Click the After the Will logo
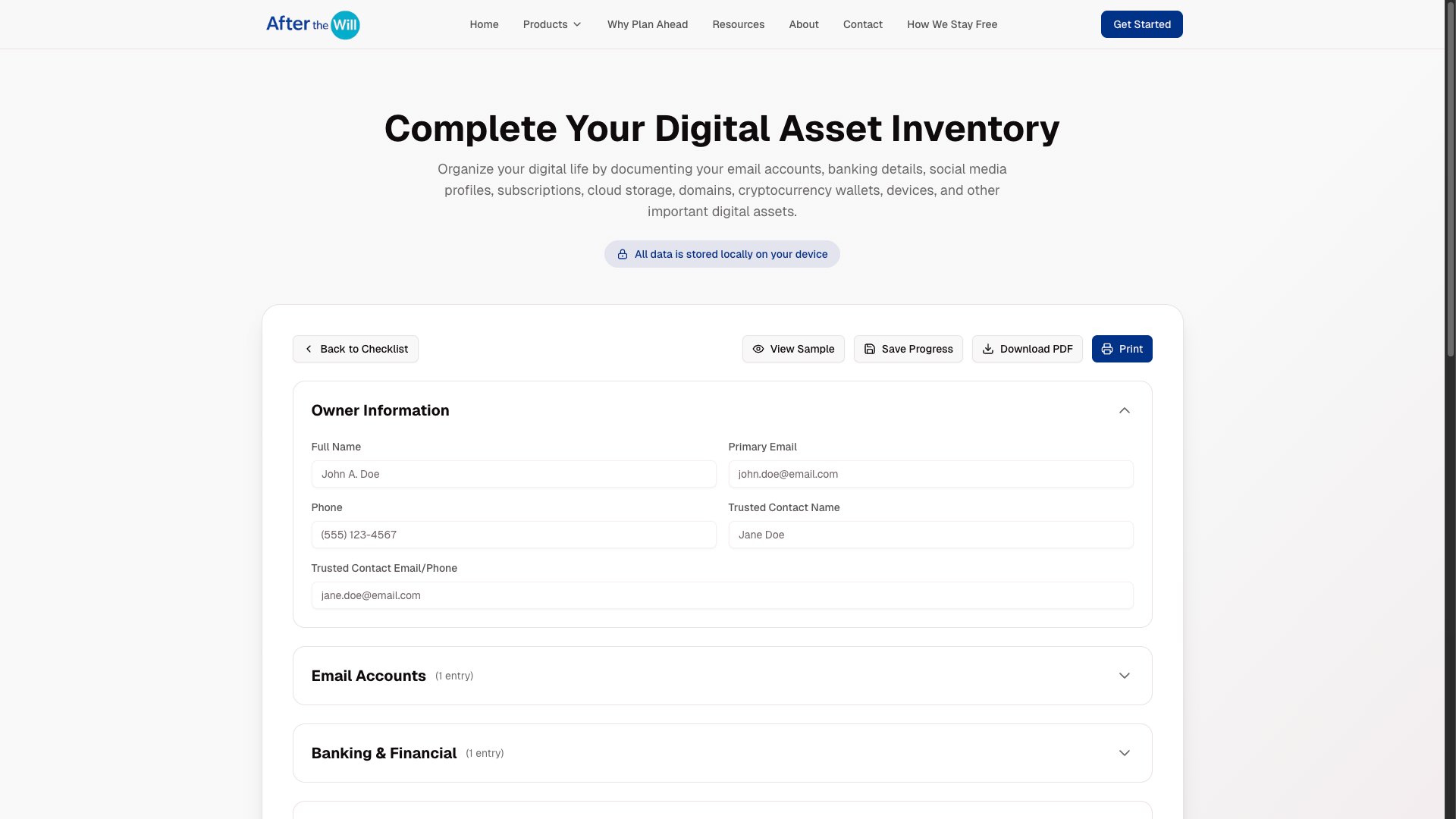1456x819 pixels. coord(312,24)
